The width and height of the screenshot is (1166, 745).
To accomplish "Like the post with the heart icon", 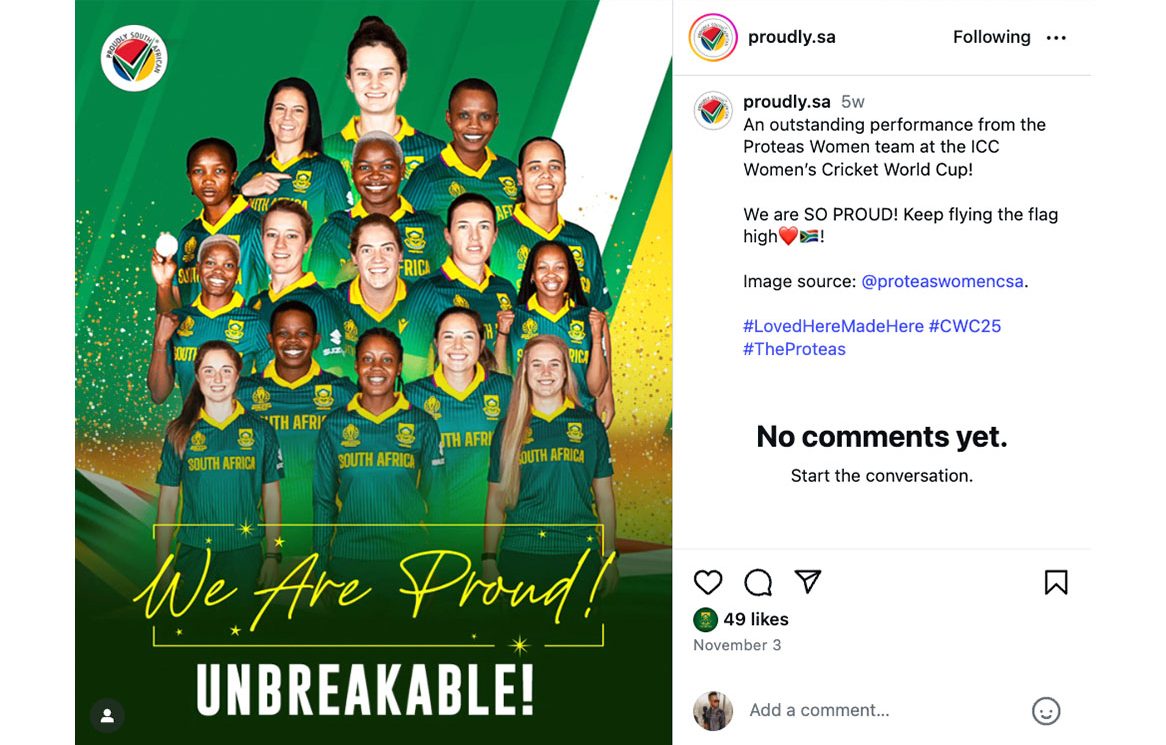I will point(708,582).
